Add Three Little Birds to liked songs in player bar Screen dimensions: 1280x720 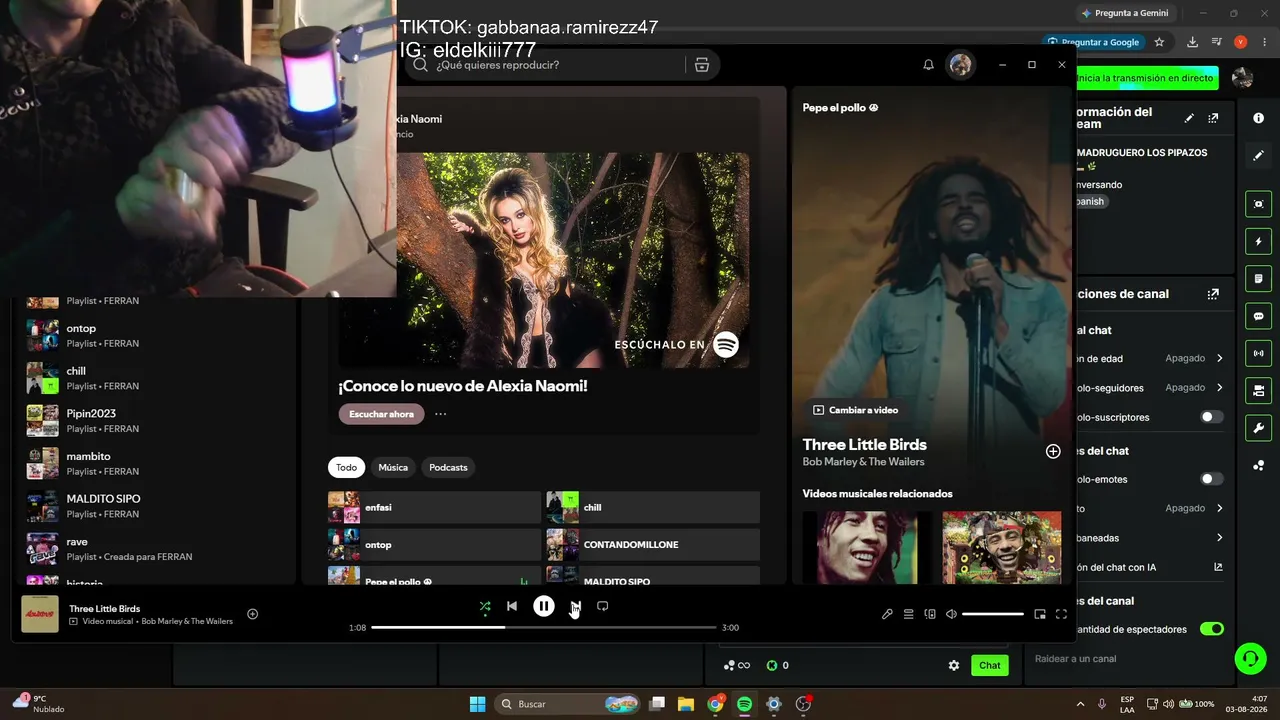point(253,614)
